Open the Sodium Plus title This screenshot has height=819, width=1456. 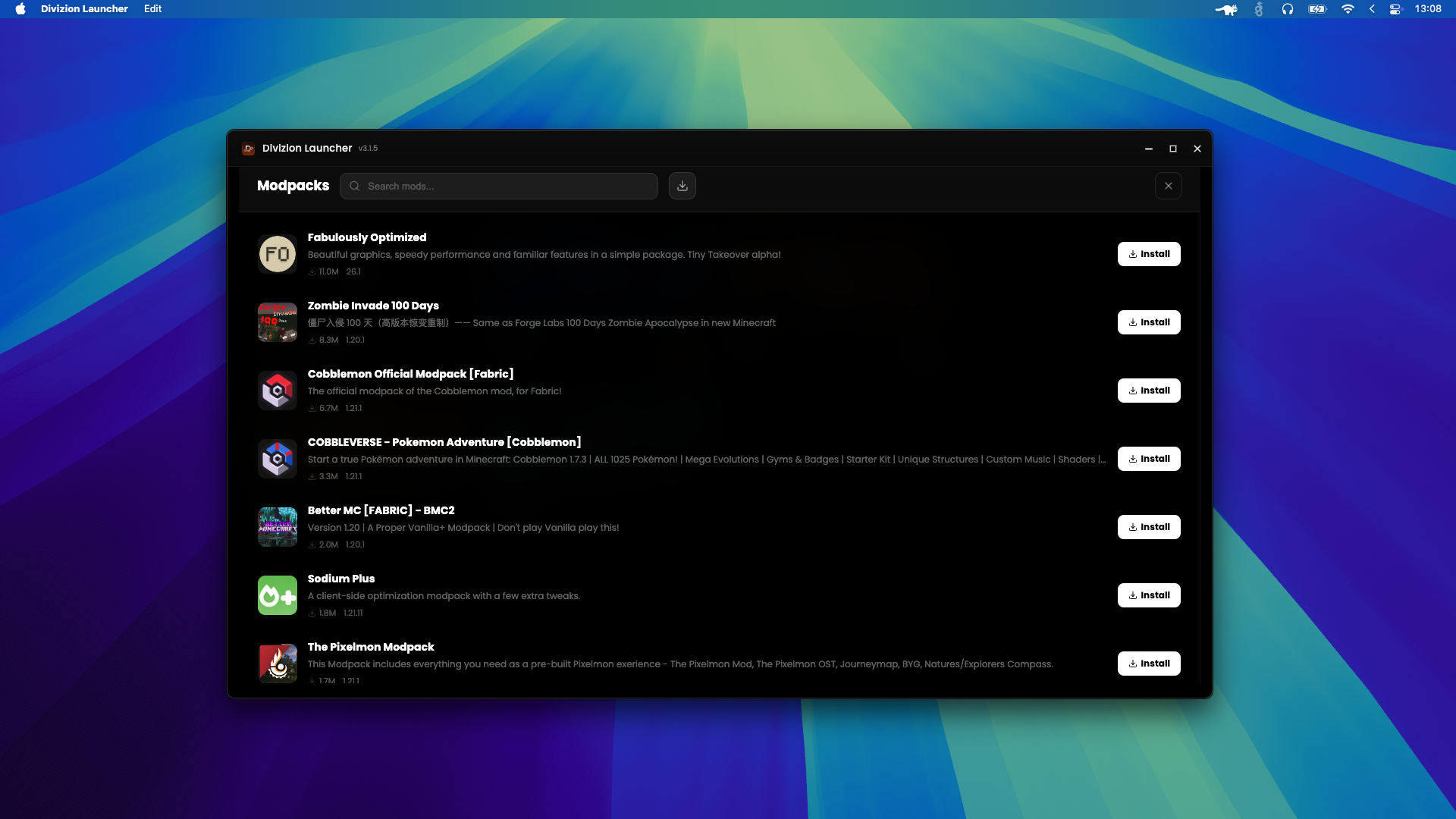(x=341, y=579)
